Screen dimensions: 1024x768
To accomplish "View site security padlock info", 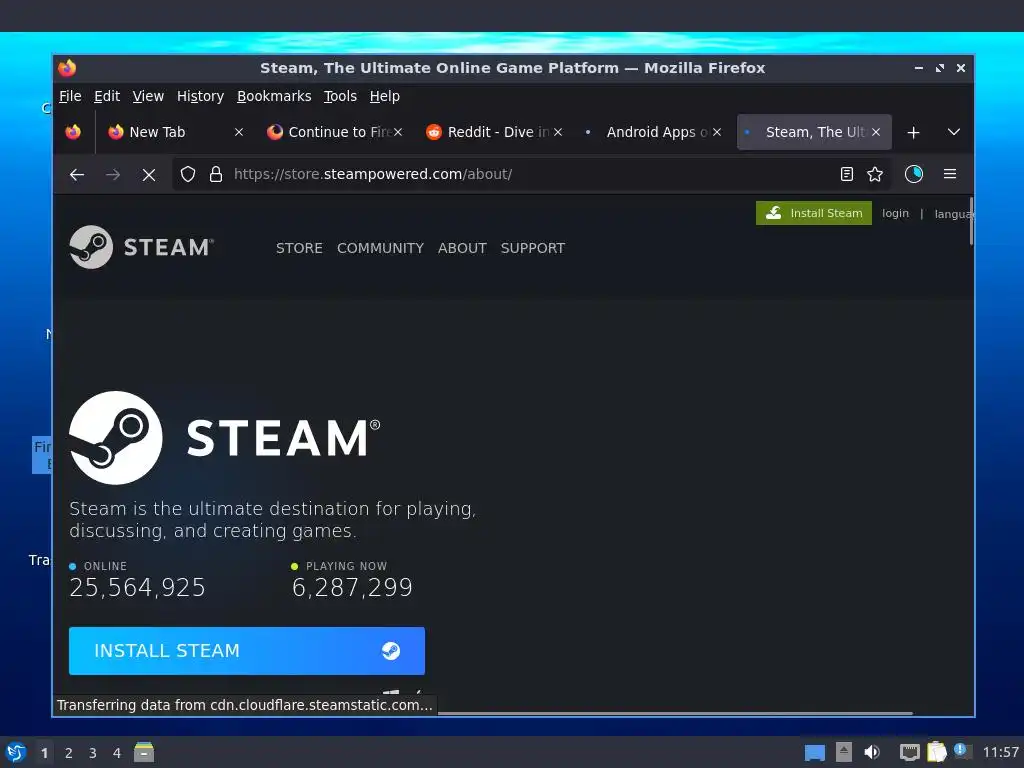I will [x=216, y=174].
